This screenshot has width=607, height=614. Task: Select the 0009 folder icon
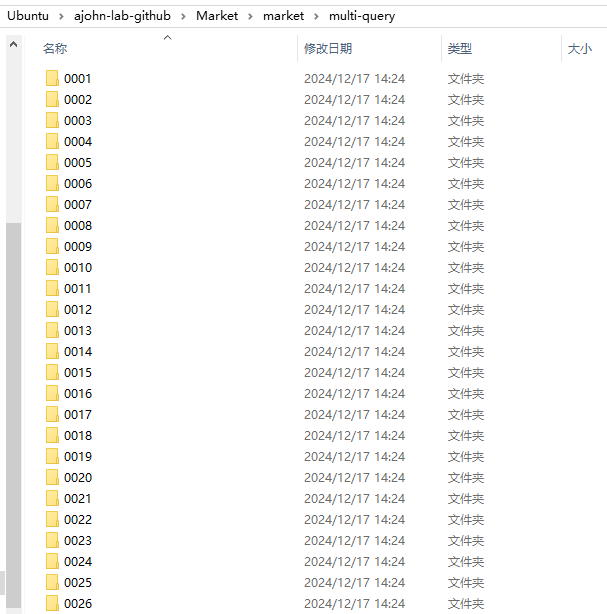pos(52,246)
